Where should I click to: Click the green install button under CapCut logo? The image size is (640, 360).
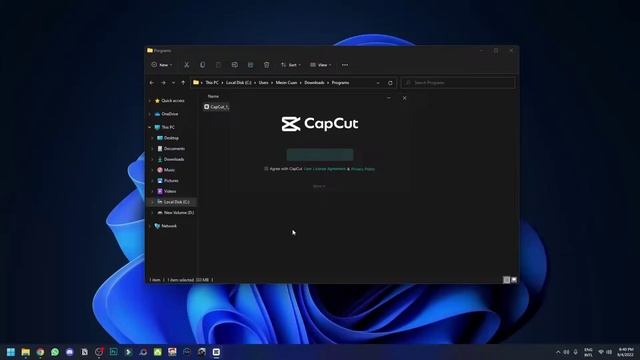[320, 155]
